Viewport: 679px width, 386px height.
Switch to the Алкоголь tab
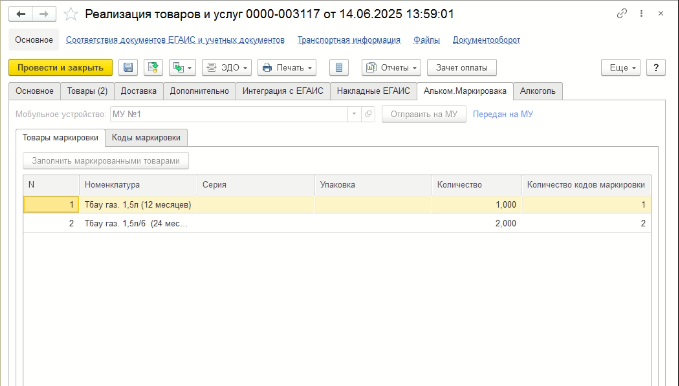pos(537,91)
